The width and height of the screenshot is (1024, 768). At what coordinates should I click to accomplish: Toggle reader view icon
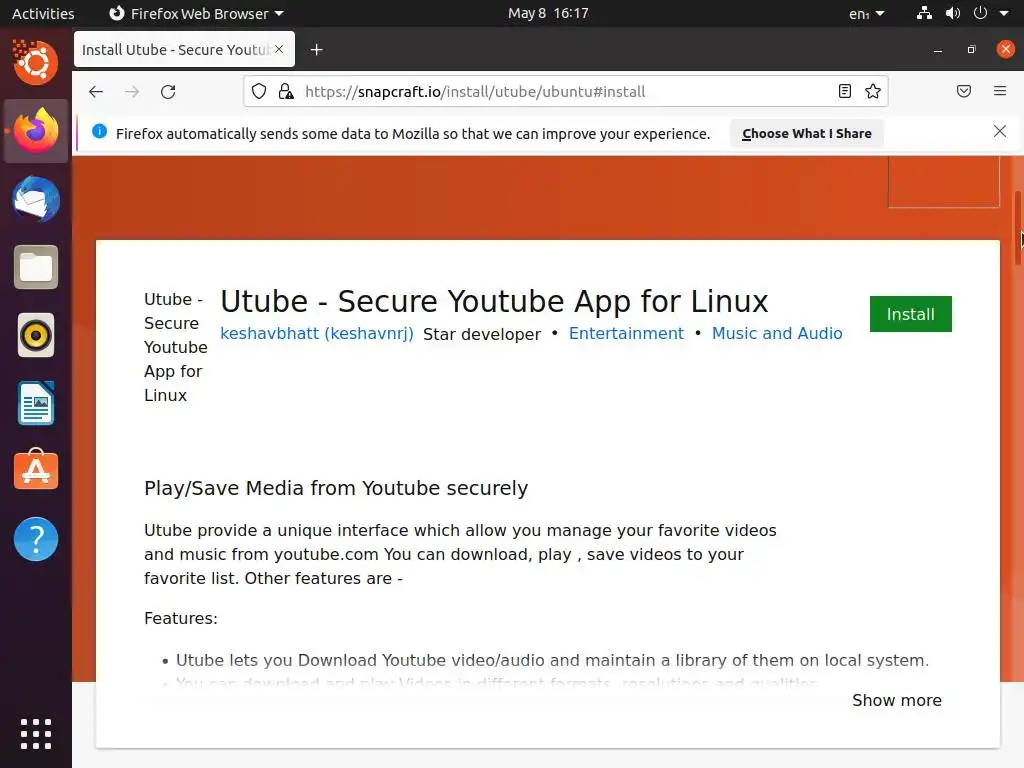844,91
